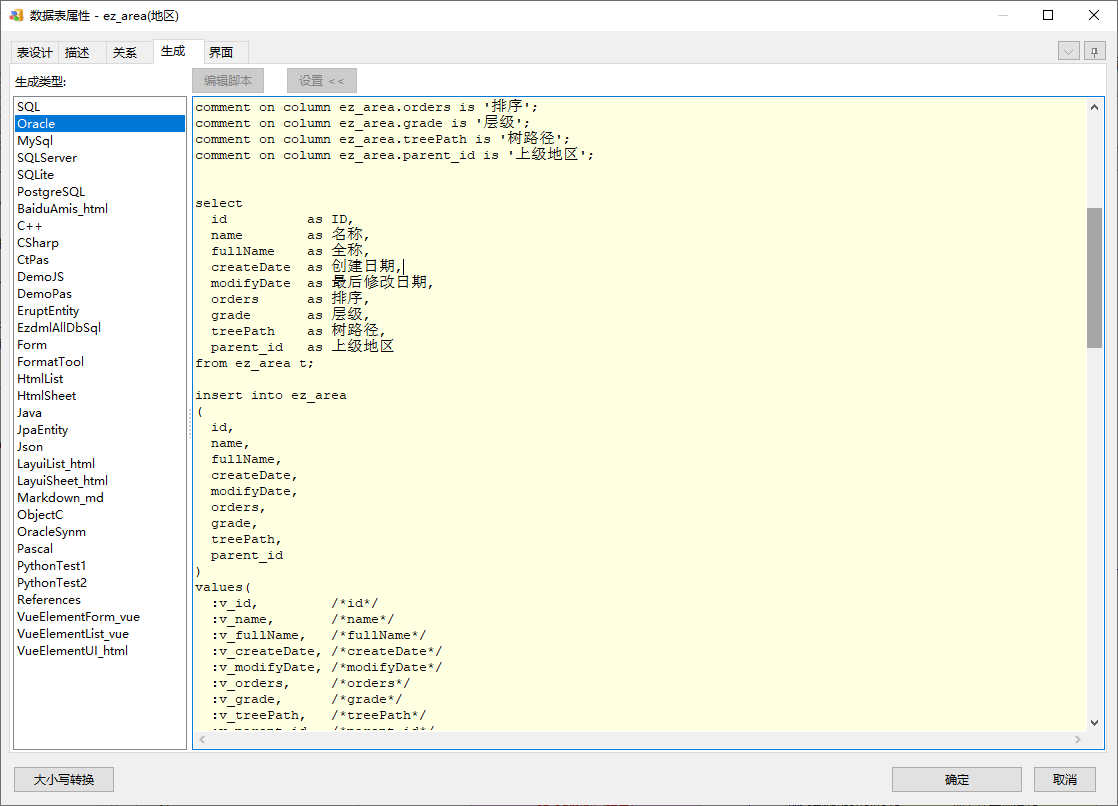Select DemoJS template

click(100, 277)
